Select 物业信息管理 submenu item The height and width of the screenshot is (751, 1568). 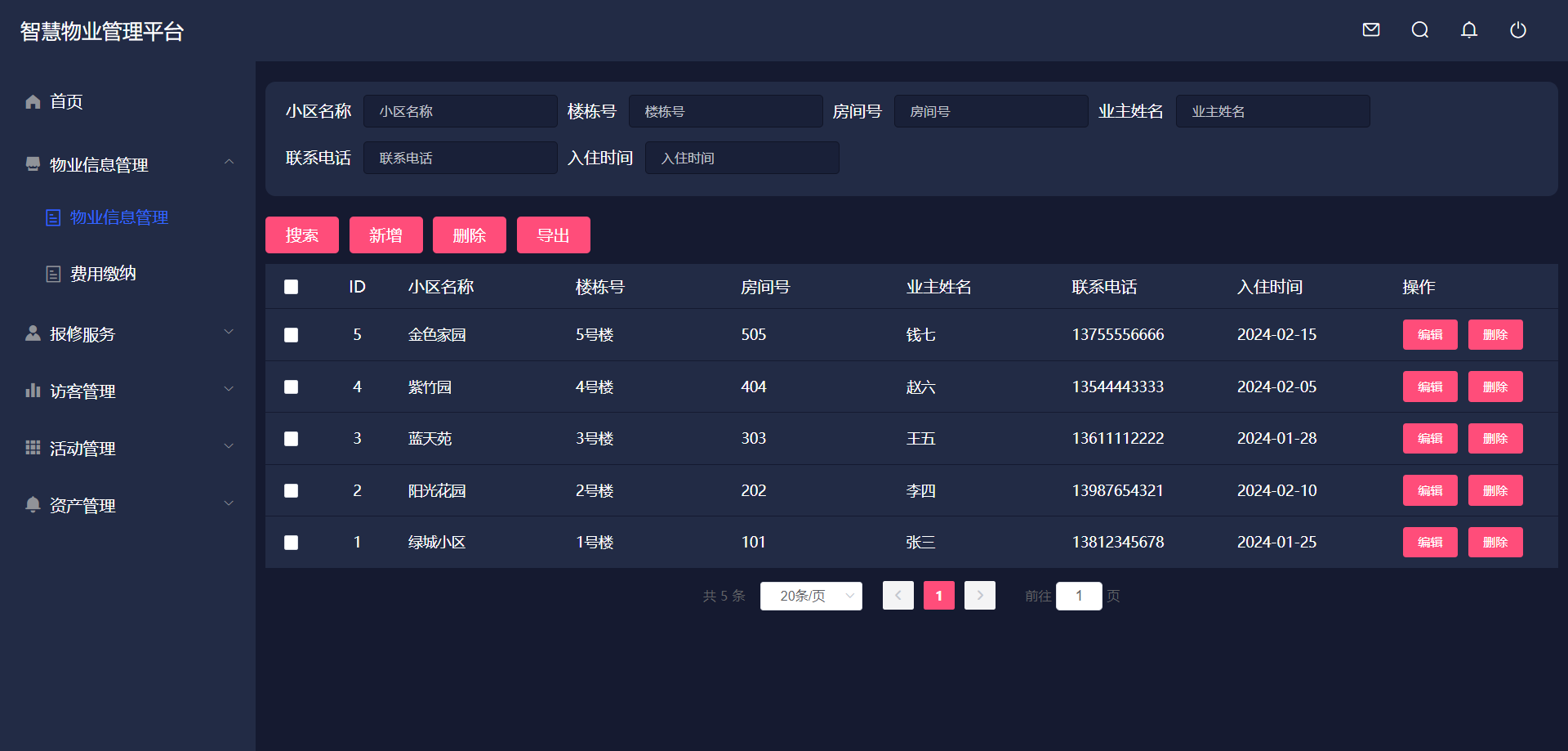click(x=118, y=217)
